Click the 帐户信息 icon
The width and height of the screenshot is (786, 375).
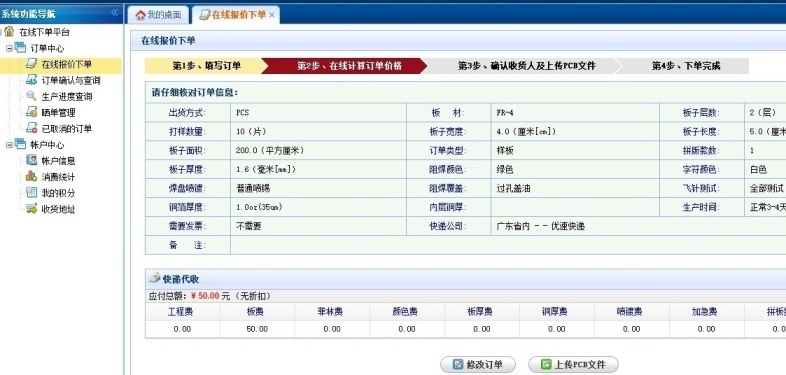click(32, 160)
